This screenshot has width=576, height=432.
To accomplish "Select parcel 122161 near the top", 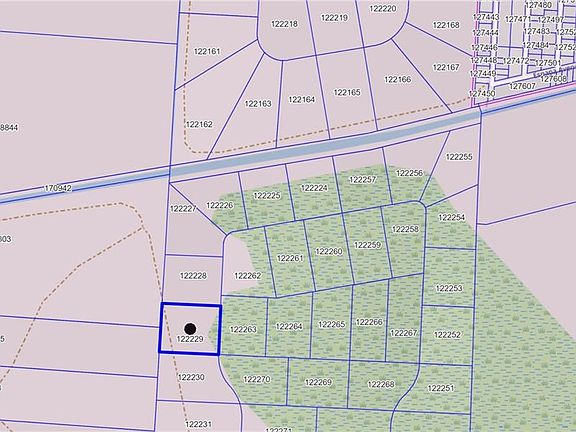I will [x=207, y=51].
